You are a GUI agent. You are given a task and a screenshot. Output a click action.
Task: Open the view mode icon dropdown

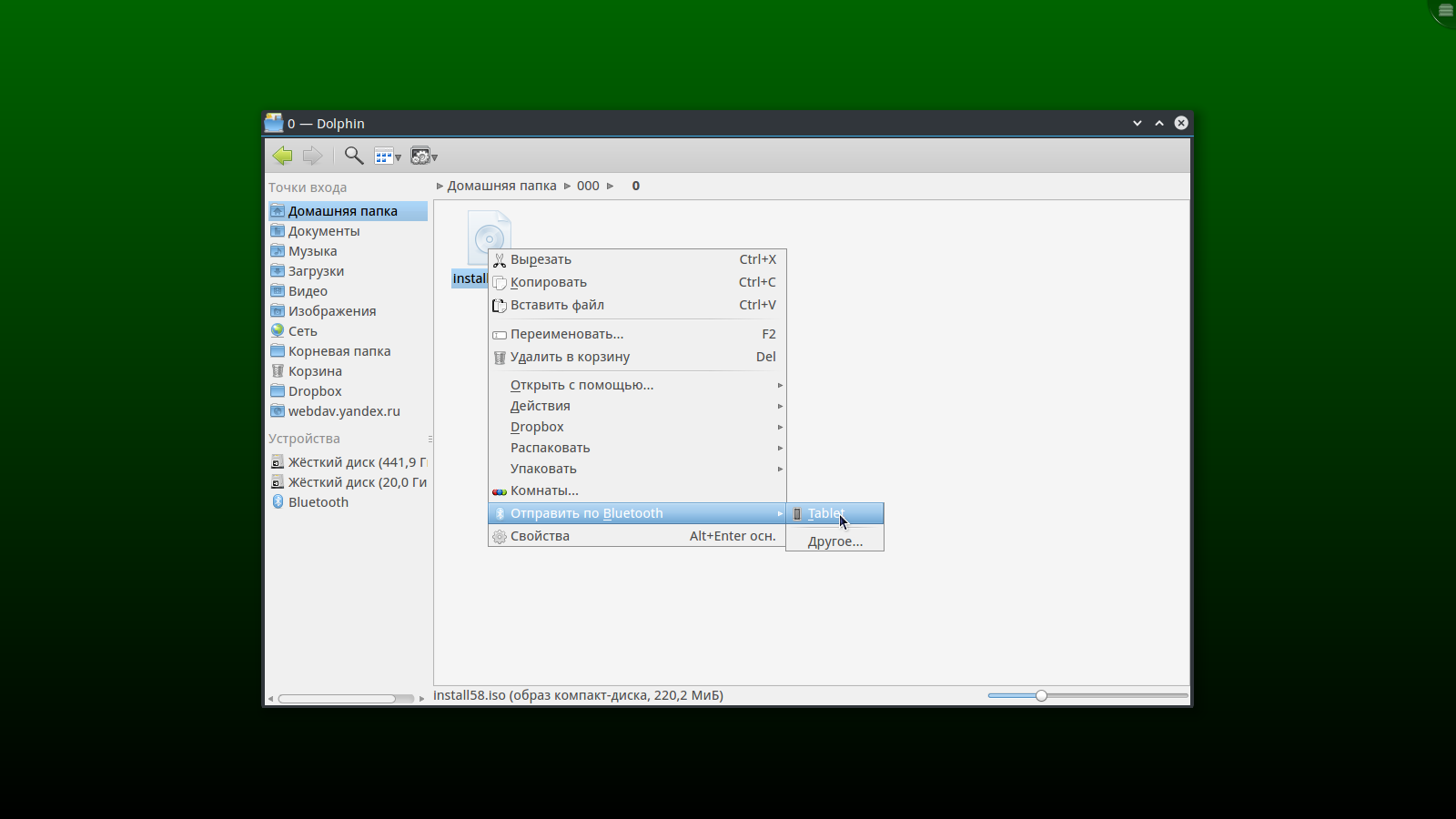click(388, 157)
